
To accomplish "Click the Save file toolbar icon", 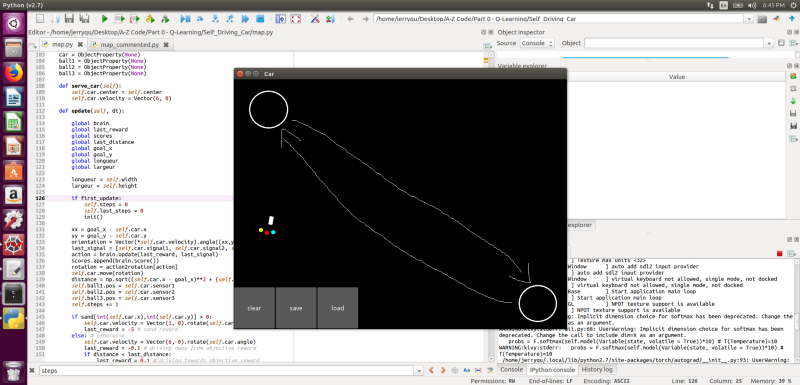I will tap(70, 19).
